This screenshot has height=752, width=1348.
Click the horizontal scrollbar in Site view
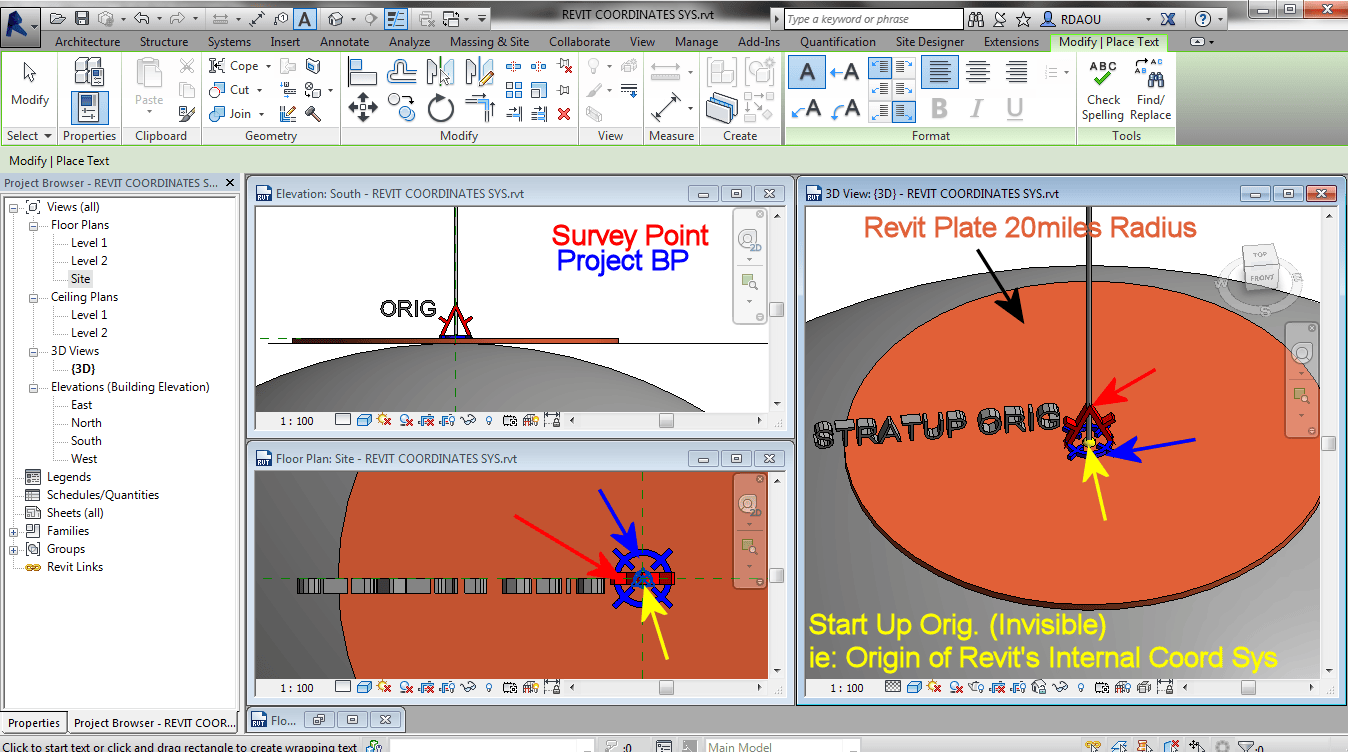(x=666, y=687)
